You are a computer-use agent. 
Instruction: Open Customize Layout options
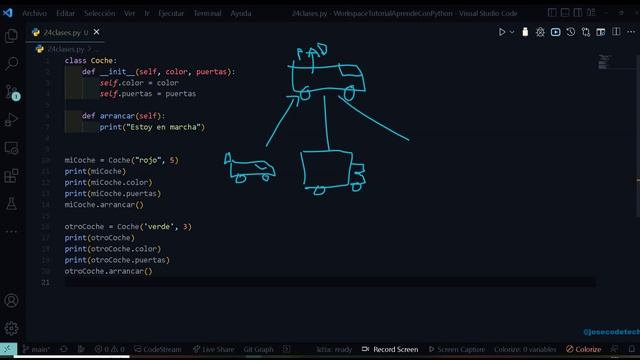coord(591,13)
